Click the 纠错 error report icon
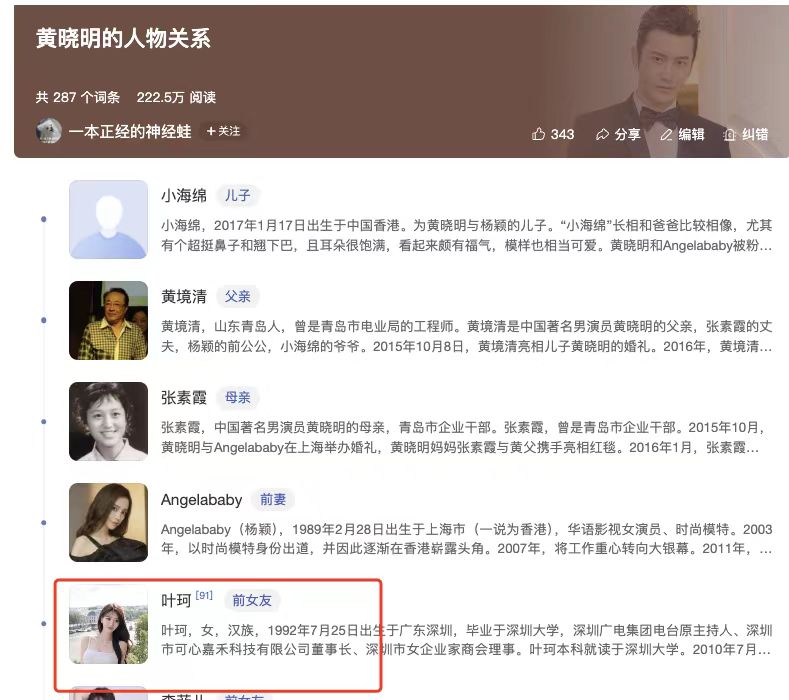This screenshot has width=789, height=700. [730, 134]
